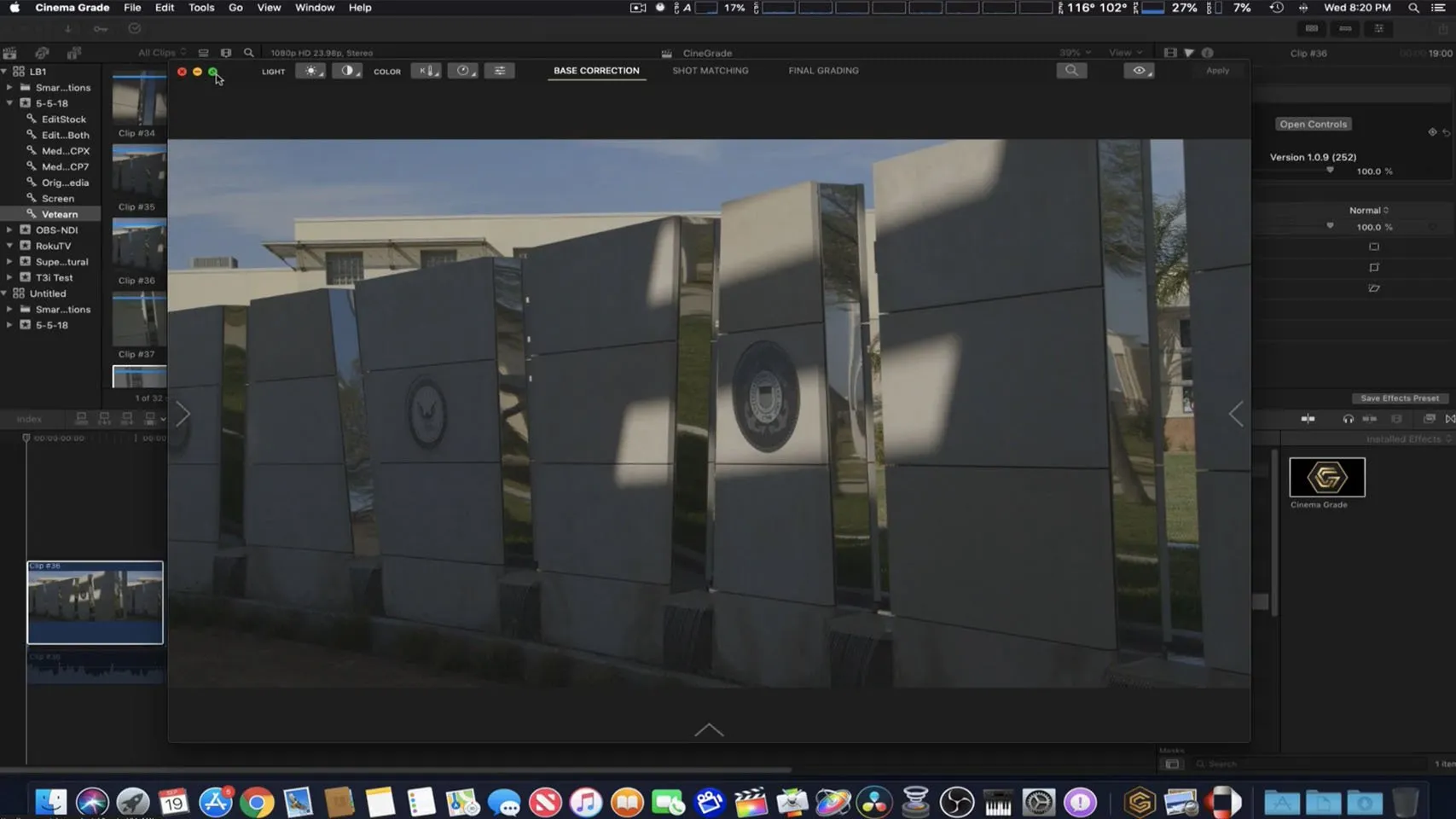Screen dimensions: 1456x819
Task: Select Clip #36 in the timeline
Action: pyautogui.click(x=95, y=602)
